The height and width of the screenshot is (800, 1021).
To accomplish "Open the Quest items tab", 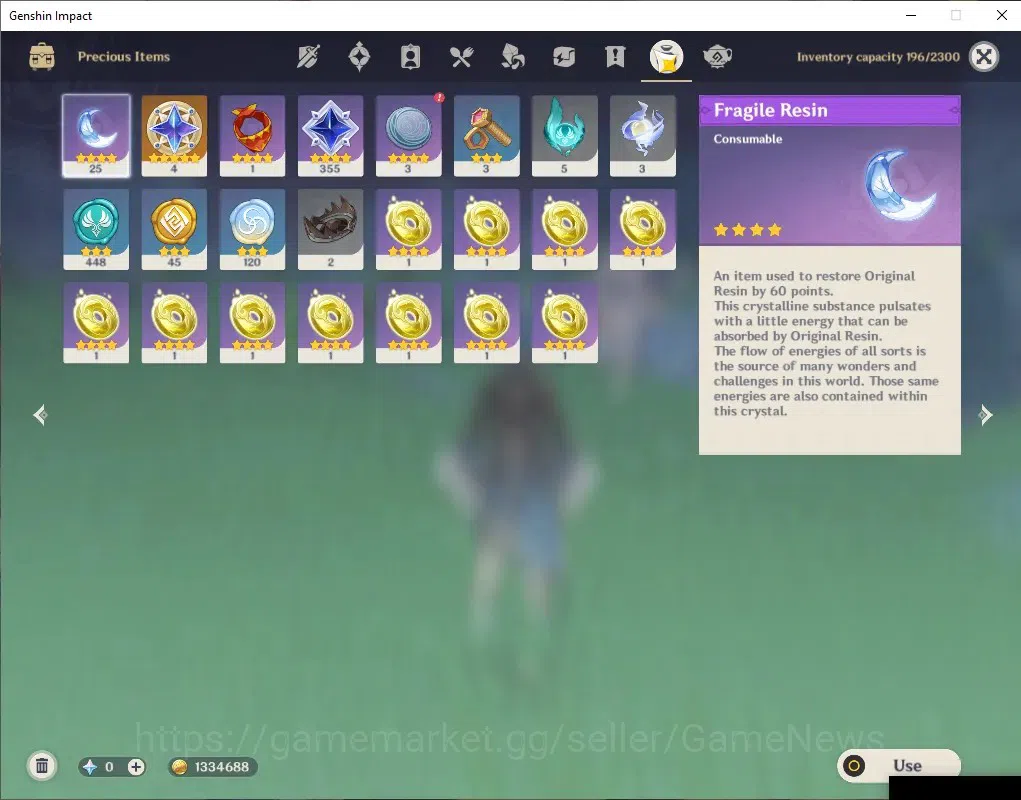I will pyautogui.click(x=615, y=57).
